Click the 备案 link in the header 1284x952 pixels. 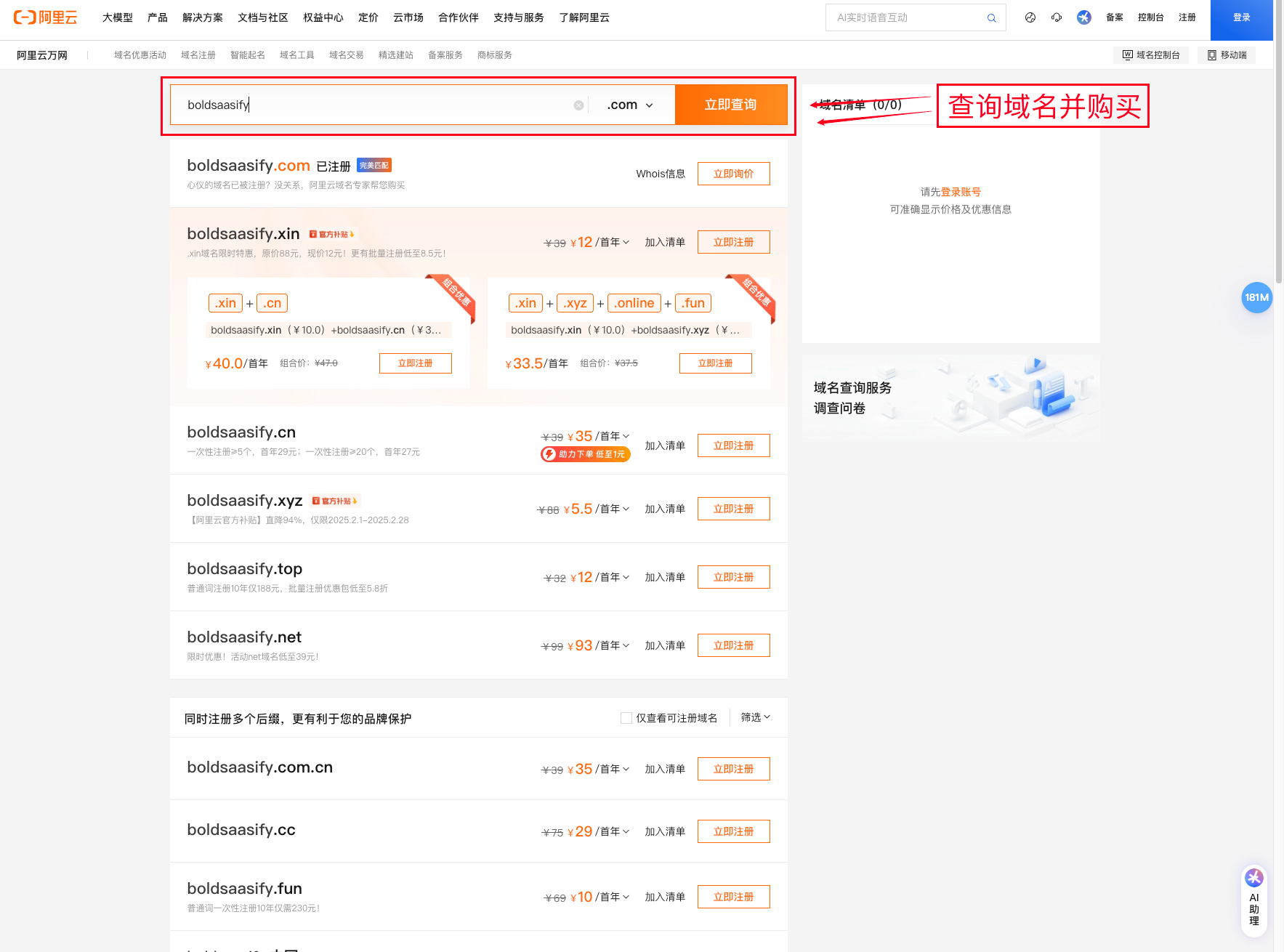(x=1115, y=17)
